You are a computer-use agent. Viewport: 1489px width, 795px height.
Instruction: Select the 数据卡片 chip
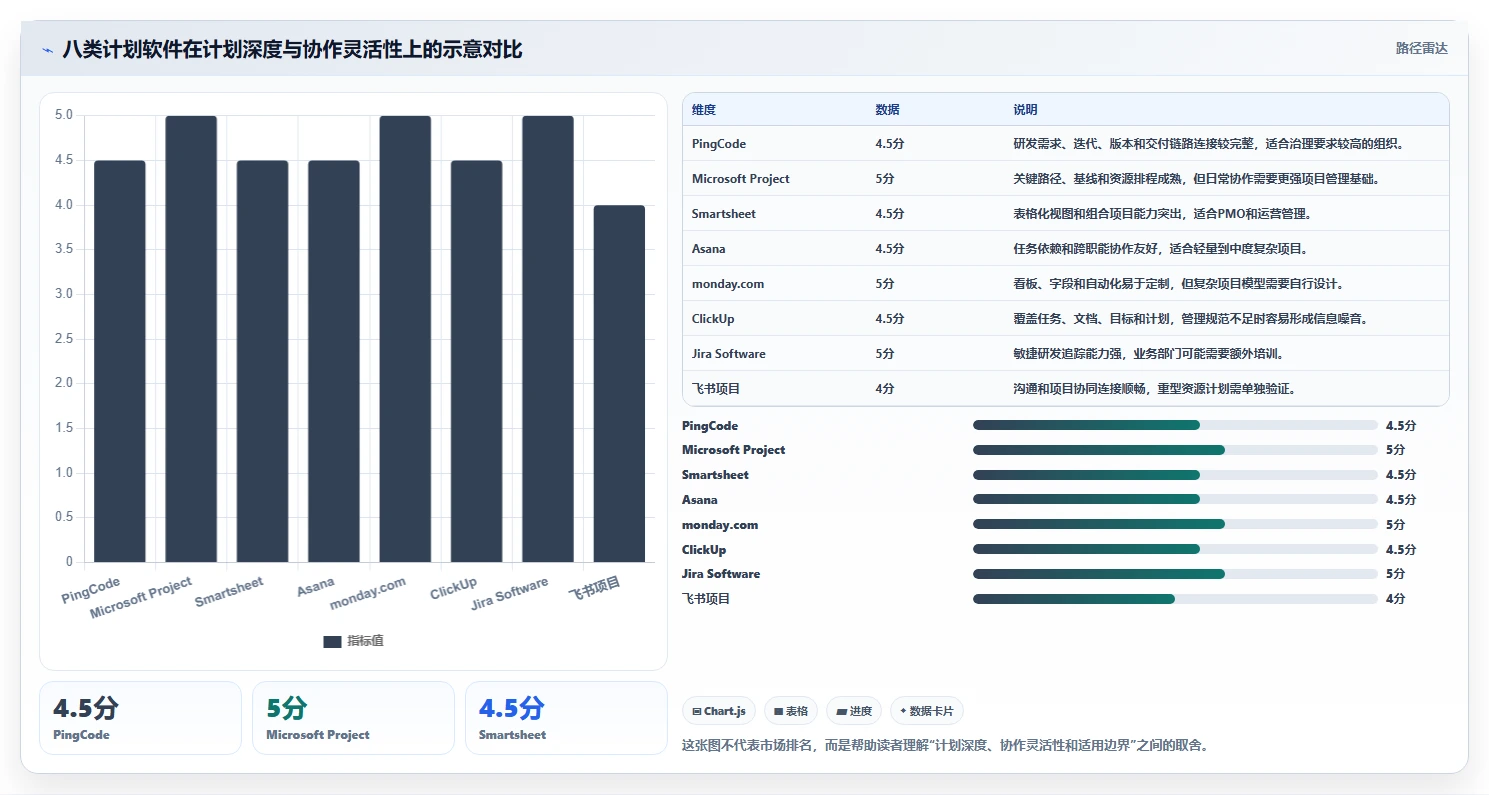(926, 711)
